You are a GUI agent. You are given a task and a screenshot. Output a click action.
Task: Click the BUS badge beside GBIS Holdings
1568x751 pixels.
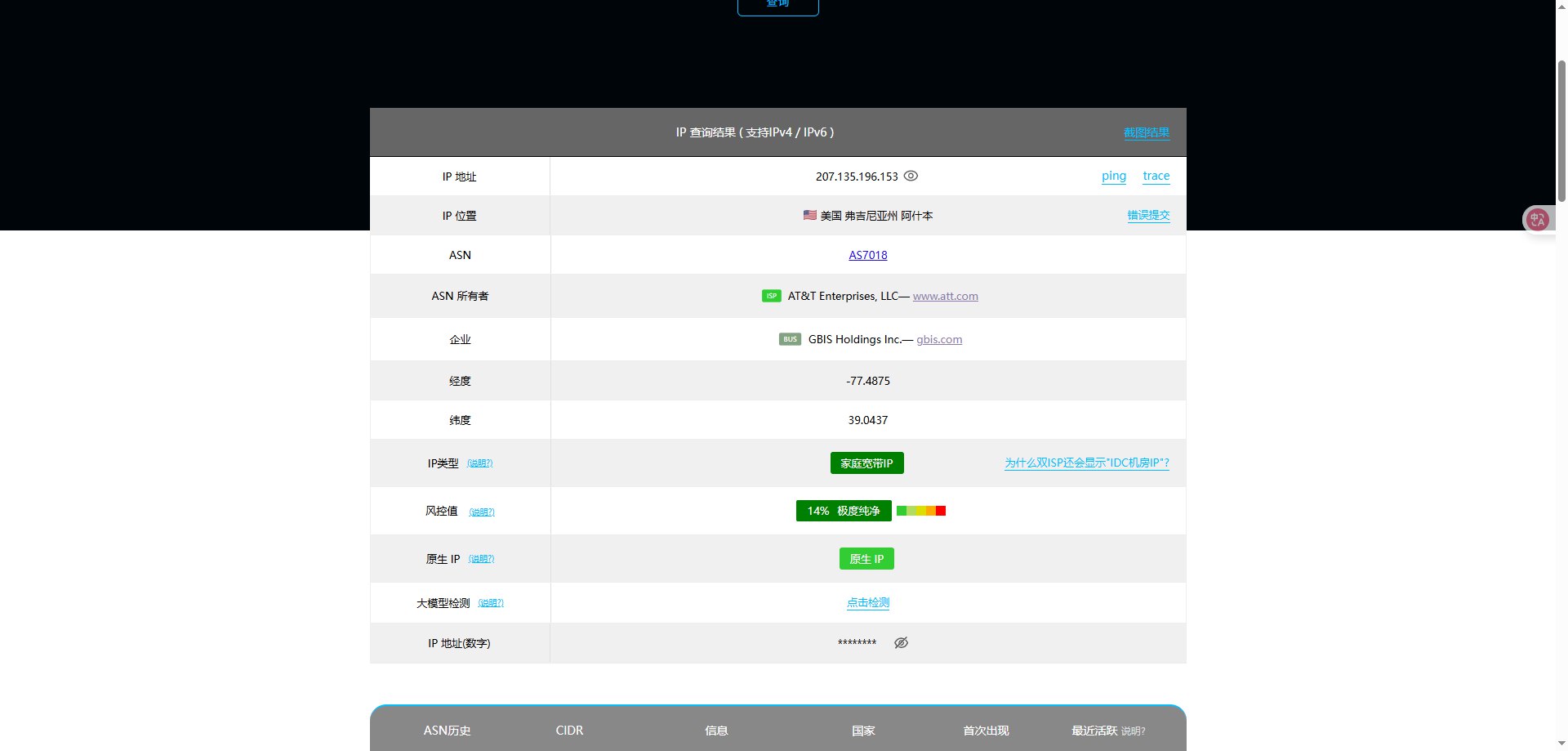tap(789, 339)
